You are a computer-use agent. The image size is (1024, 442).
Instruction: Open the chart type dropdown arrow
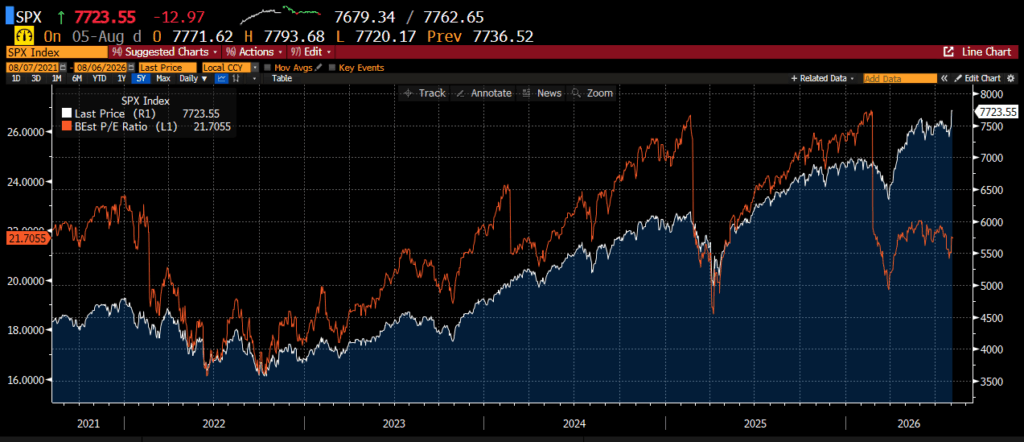point(254,78)
